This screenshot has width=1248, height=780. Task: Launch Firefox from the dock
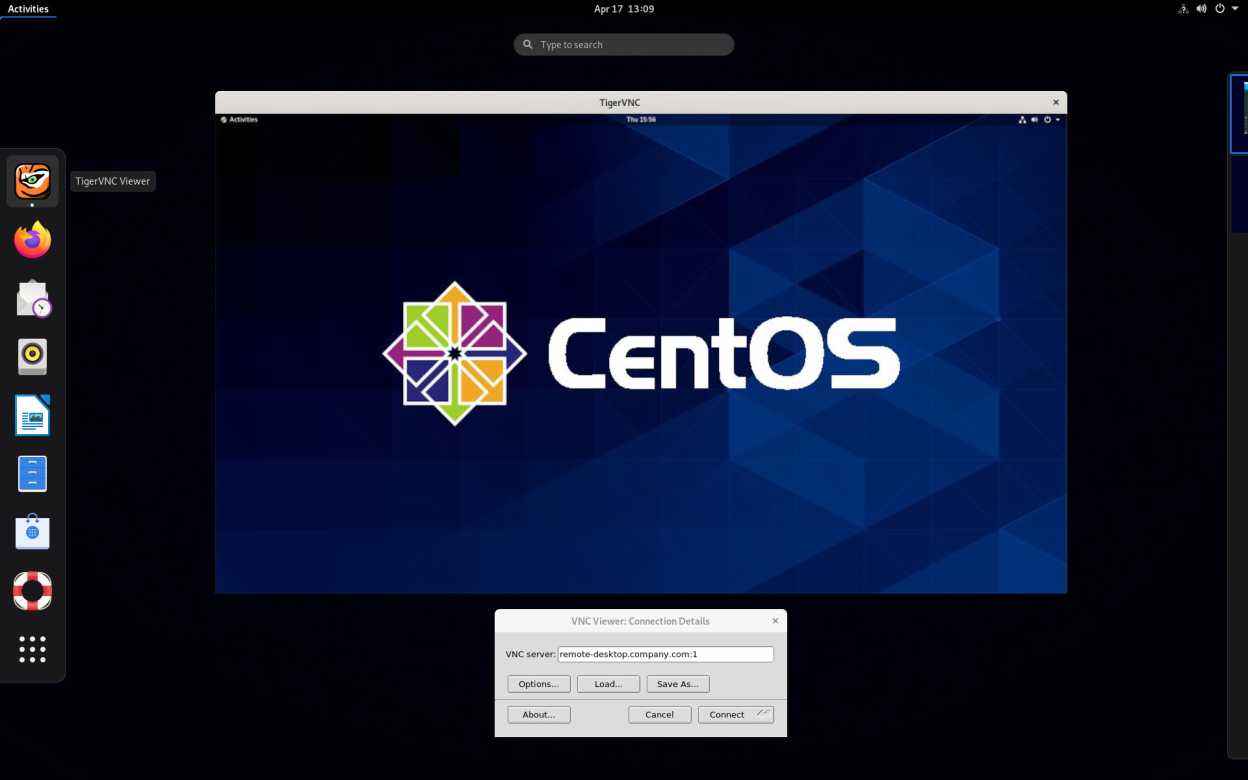pyautogui.click(x=32, y=240)
